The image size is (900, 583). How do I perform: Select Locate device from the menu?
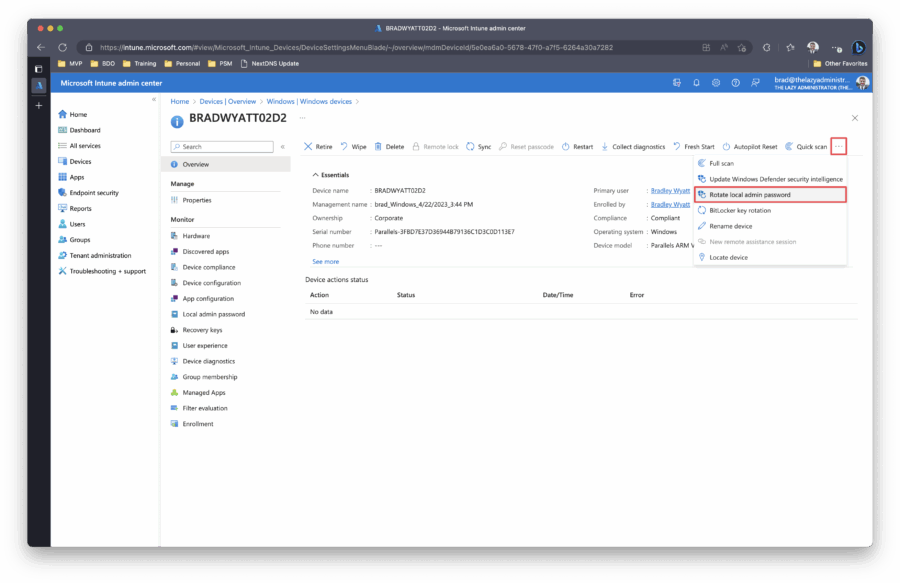point(728,258)
